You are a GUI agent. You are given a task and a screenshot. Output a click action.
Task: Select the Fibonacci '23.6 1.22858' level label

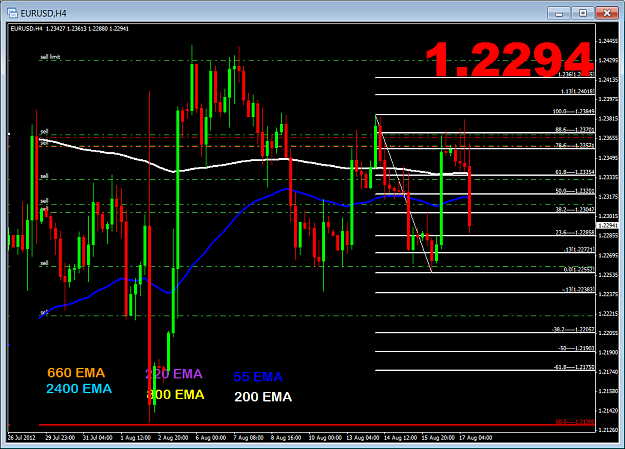click(575, 232)
